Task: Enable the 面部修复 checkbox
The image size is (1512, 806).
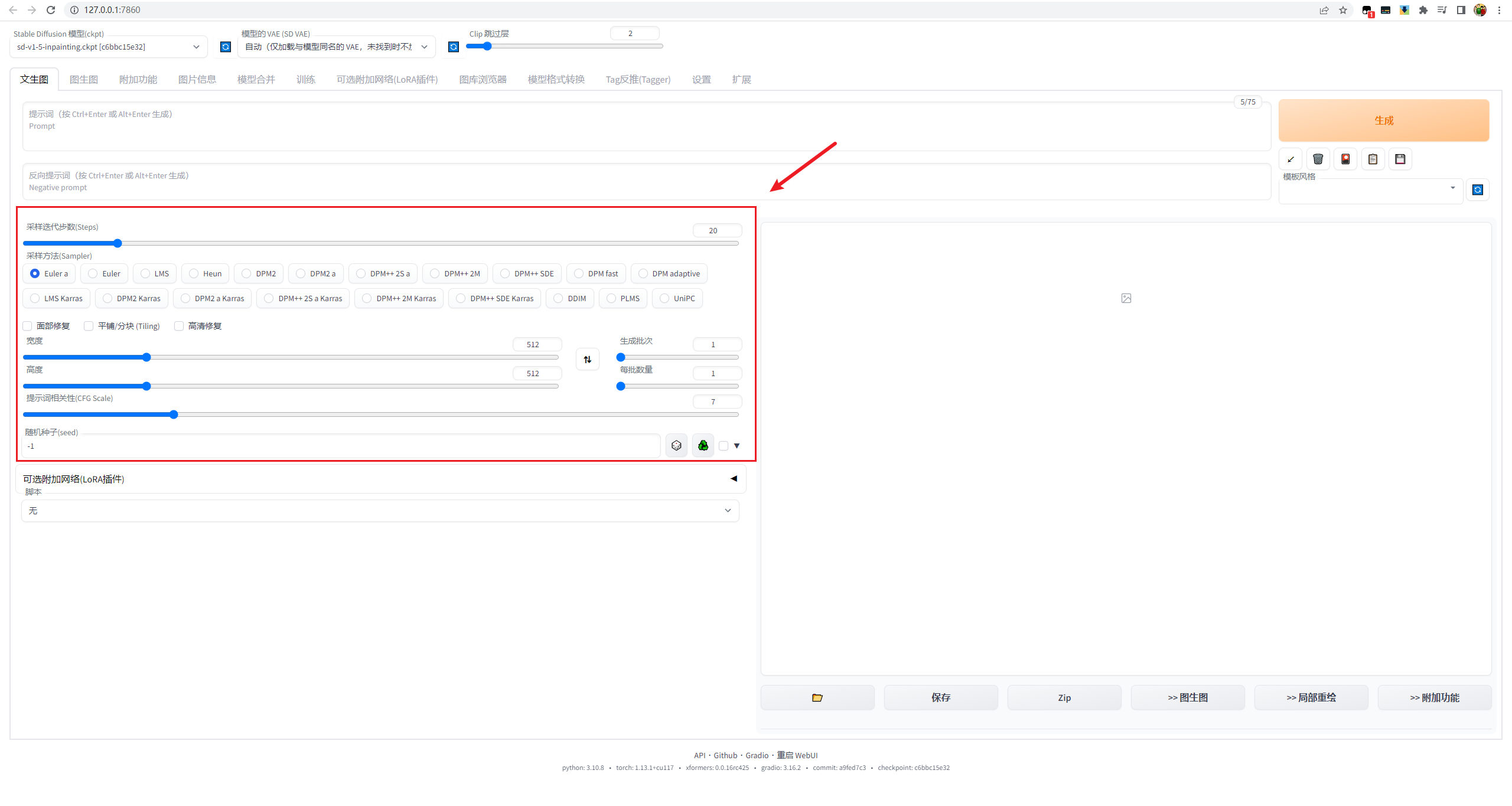Action: point(28,326)
